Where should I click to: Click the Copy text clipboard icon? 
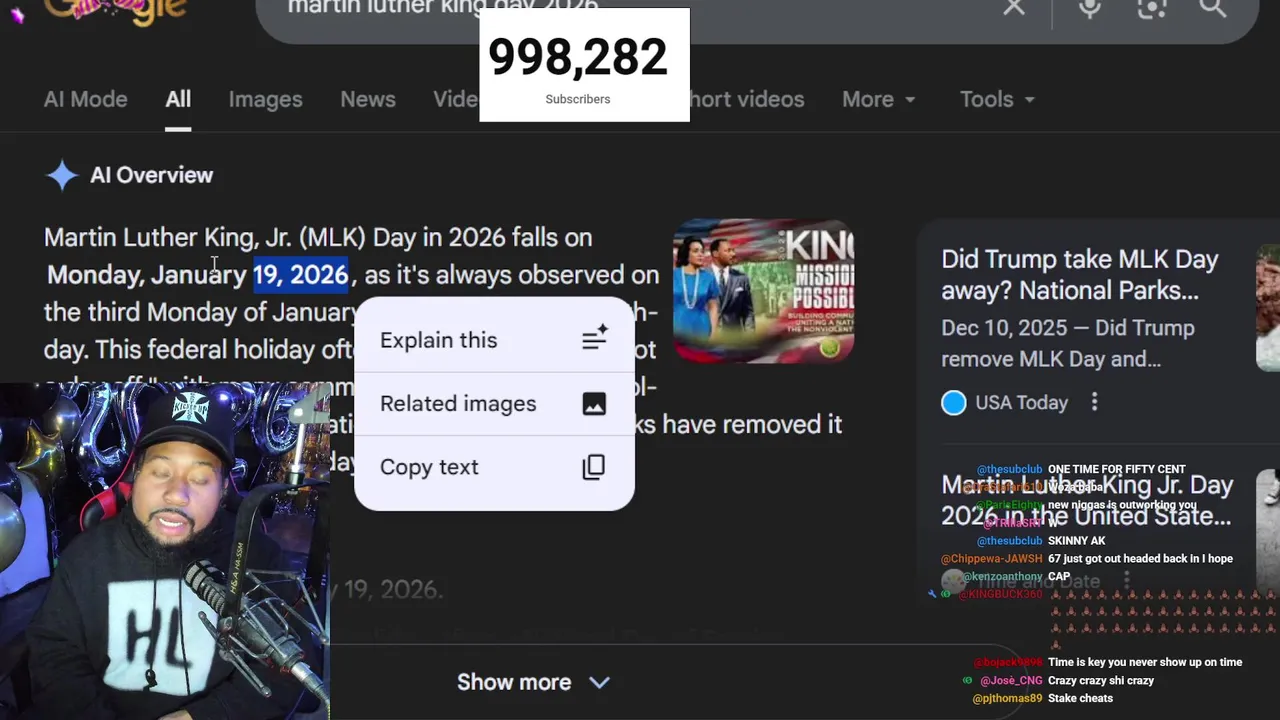point(594,467)
